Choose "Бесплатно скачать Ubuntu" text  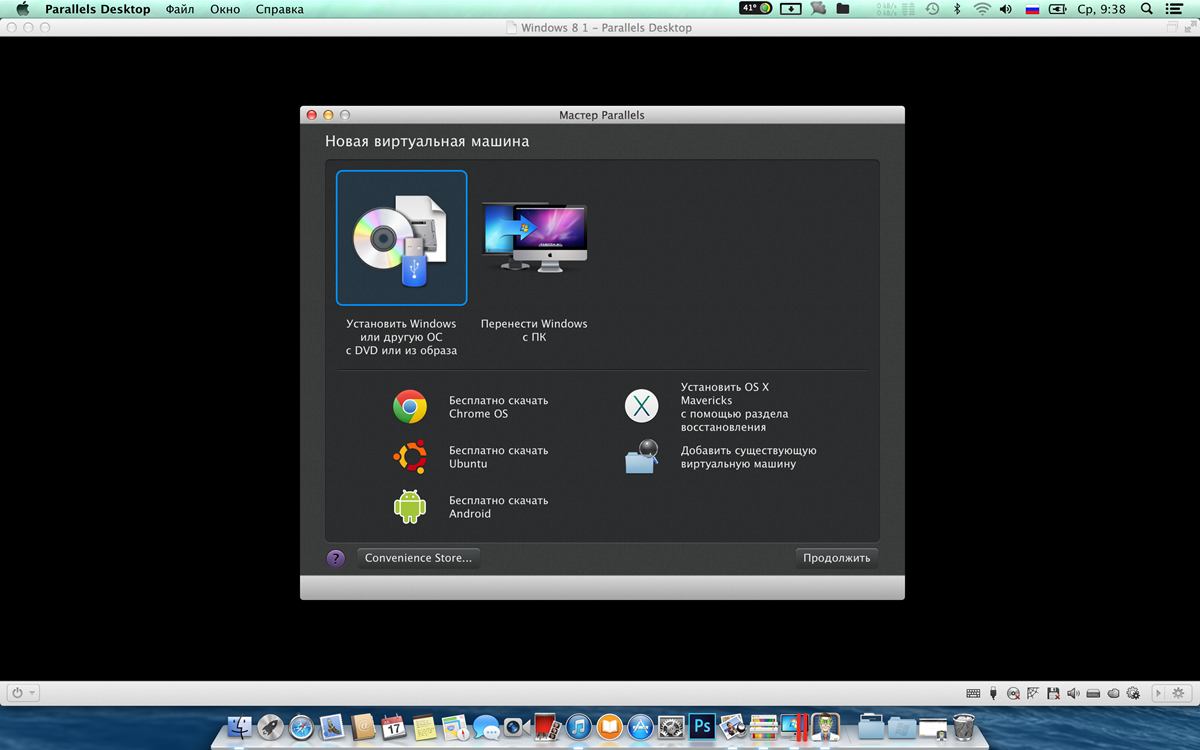pyautogui.click(x=499, y=457)
